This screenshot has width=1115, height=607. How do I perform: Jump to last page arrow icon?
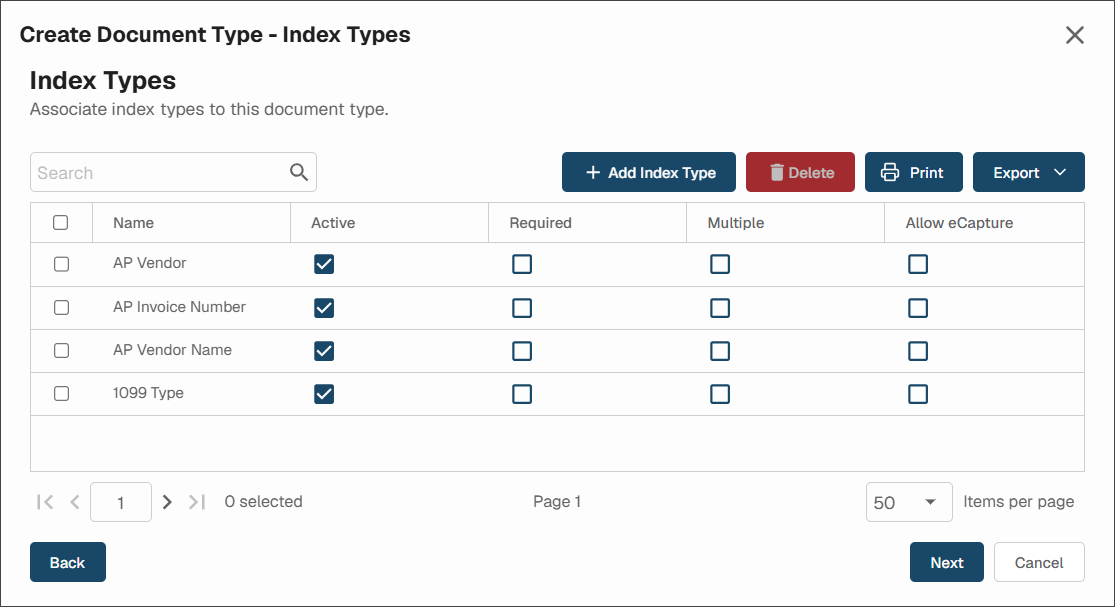click(x=197, y=502)
